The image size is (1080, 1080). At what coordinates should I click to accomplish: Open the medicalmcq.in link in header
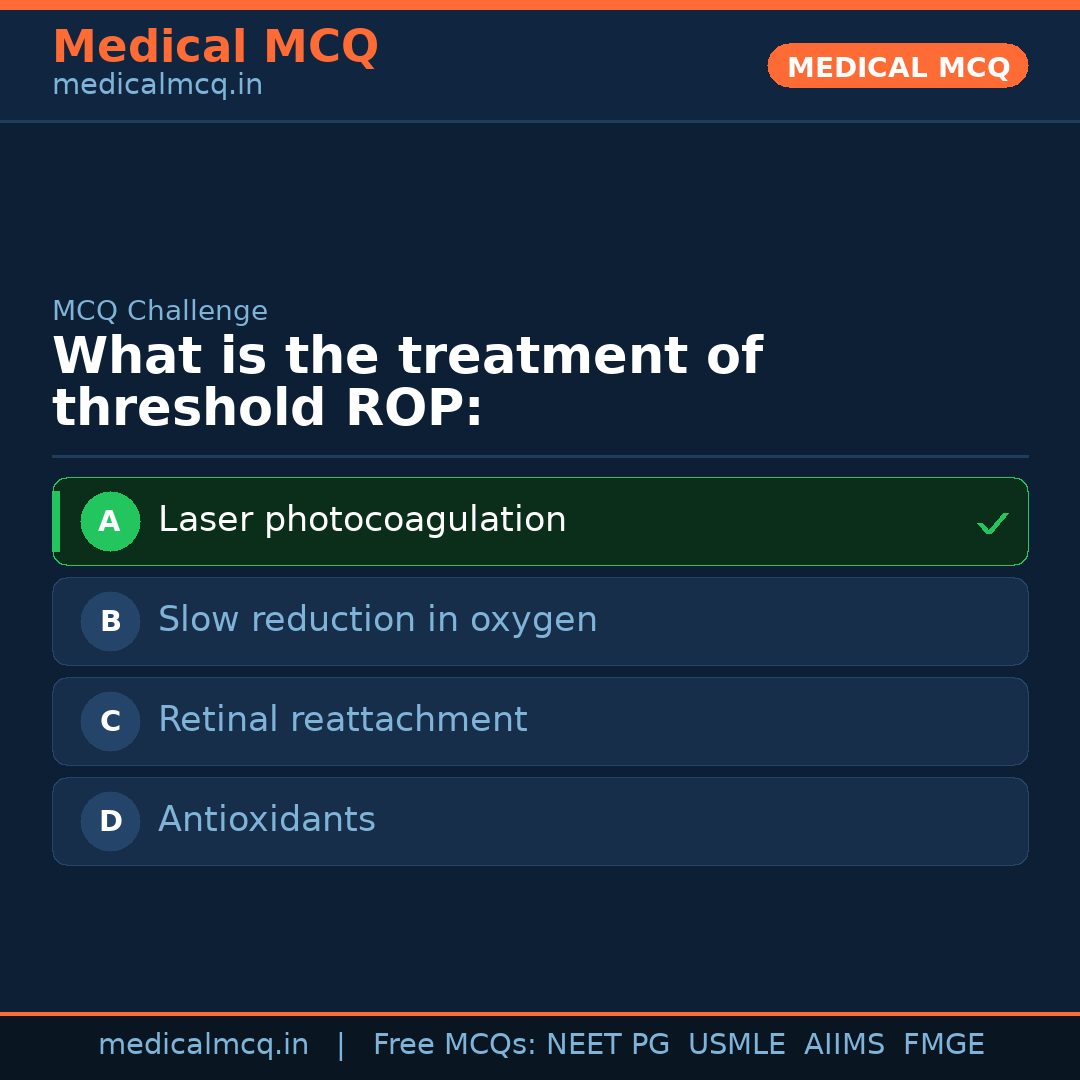pos(157,84)
